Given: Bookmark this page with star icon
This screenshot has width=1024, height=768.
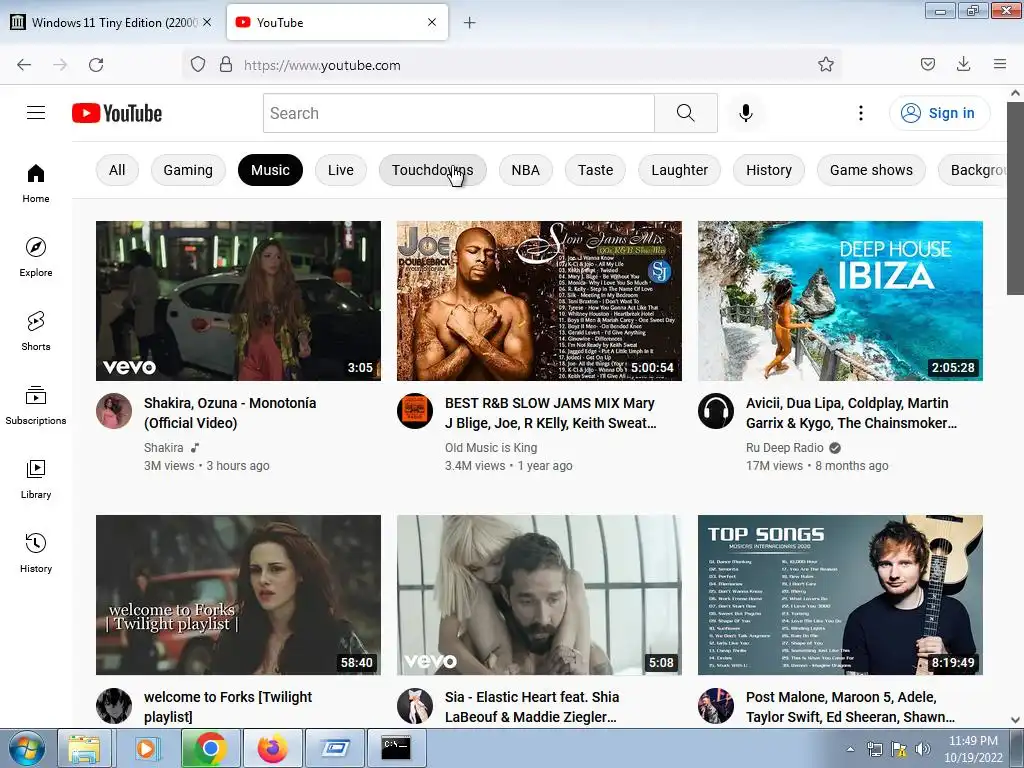Looking at the screenshot, I should [825, 65].
